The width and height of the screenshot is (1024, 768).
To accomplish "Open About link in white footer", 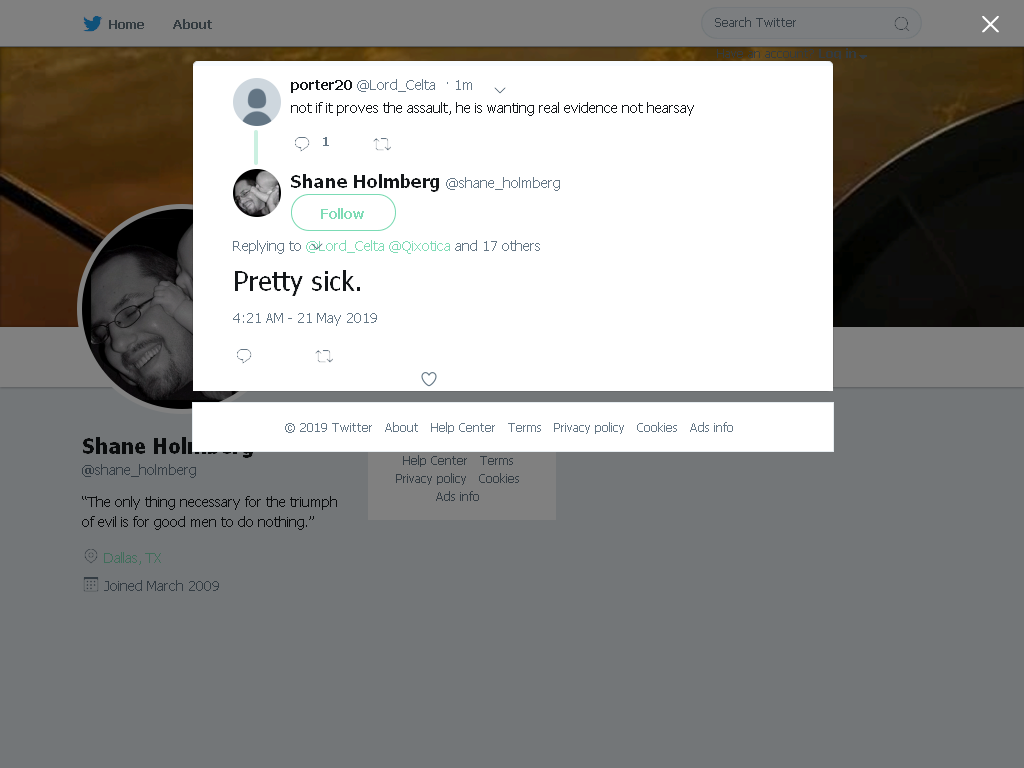I will [x=401, y=428].
